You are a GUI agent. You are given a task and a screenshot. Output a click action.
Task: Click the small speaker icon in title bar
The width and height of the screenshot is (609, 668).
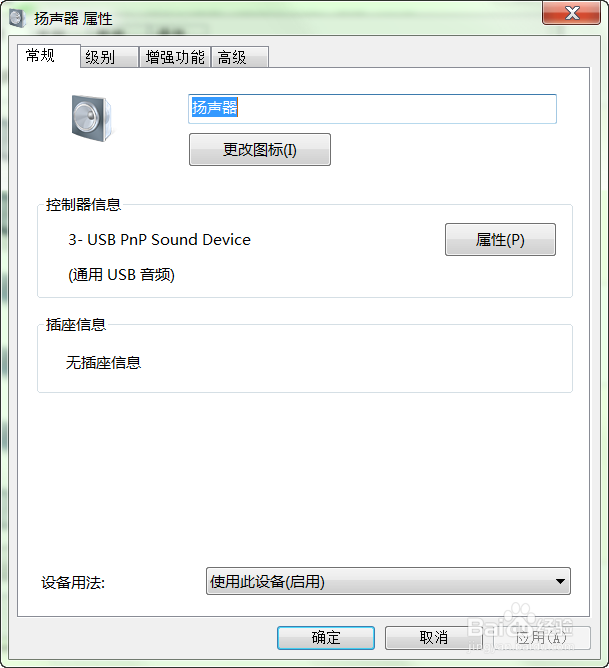(x=17, y=19)
